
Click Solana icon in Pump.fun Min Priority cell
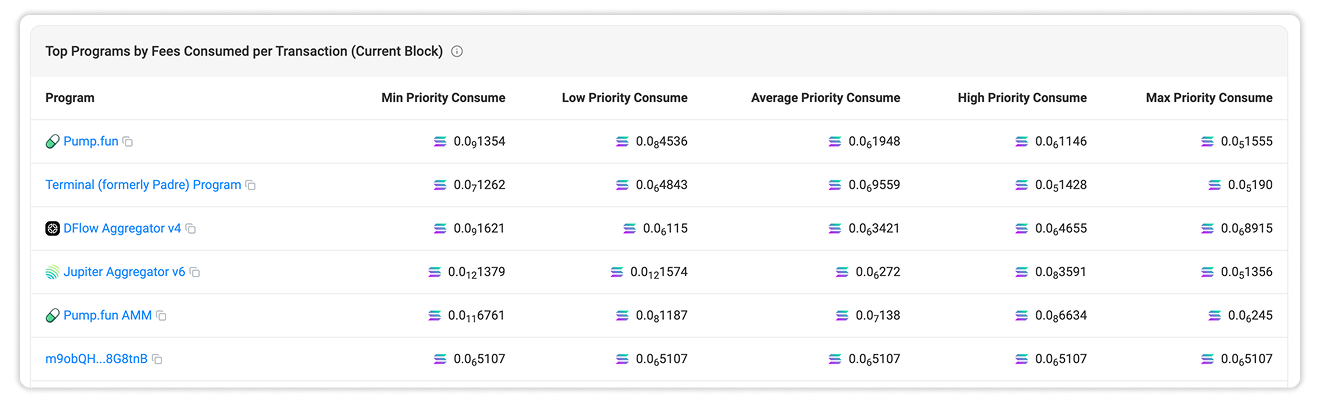[440, 142]
